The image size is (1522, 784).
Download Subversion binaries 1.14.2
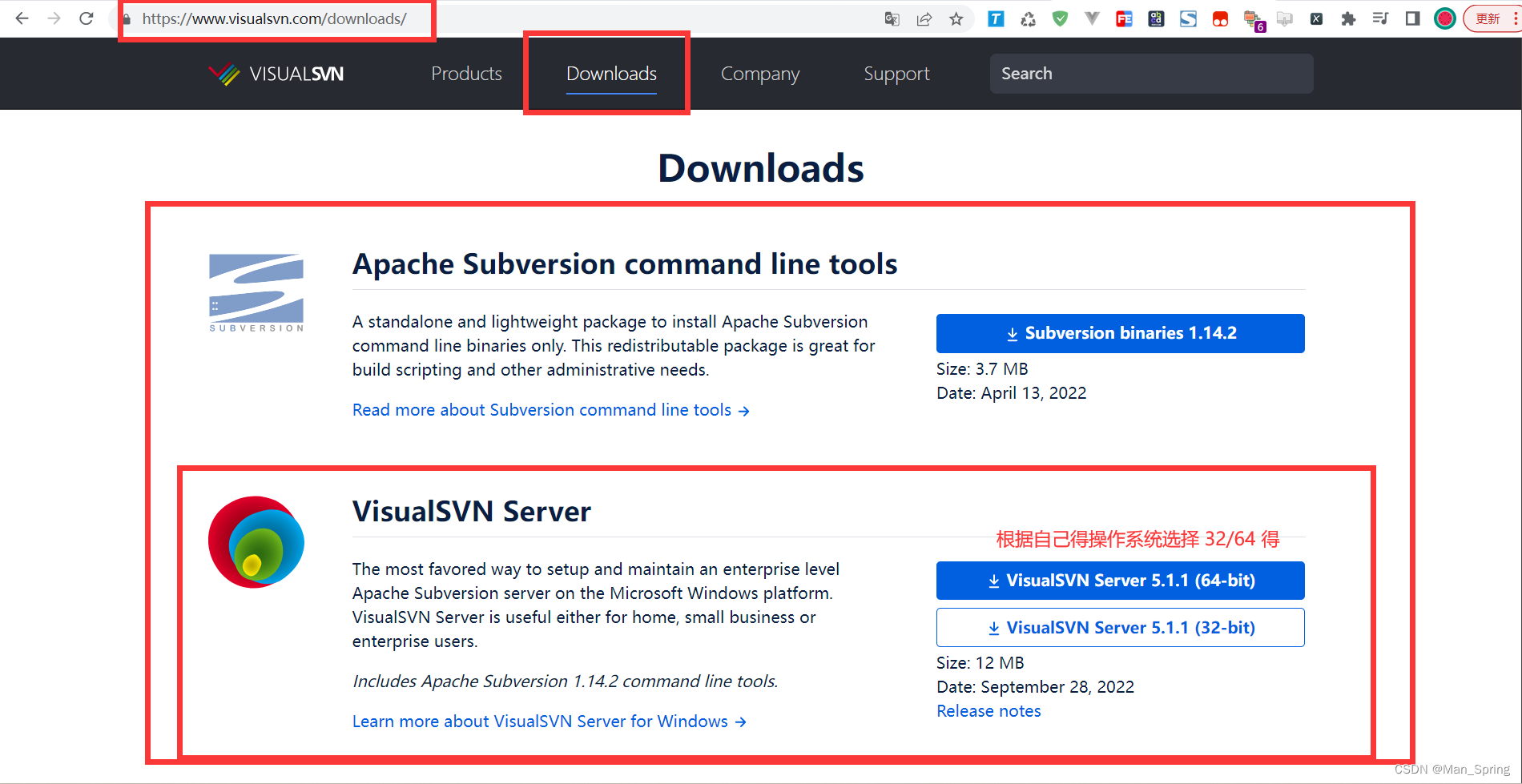tap(1120, 333)
